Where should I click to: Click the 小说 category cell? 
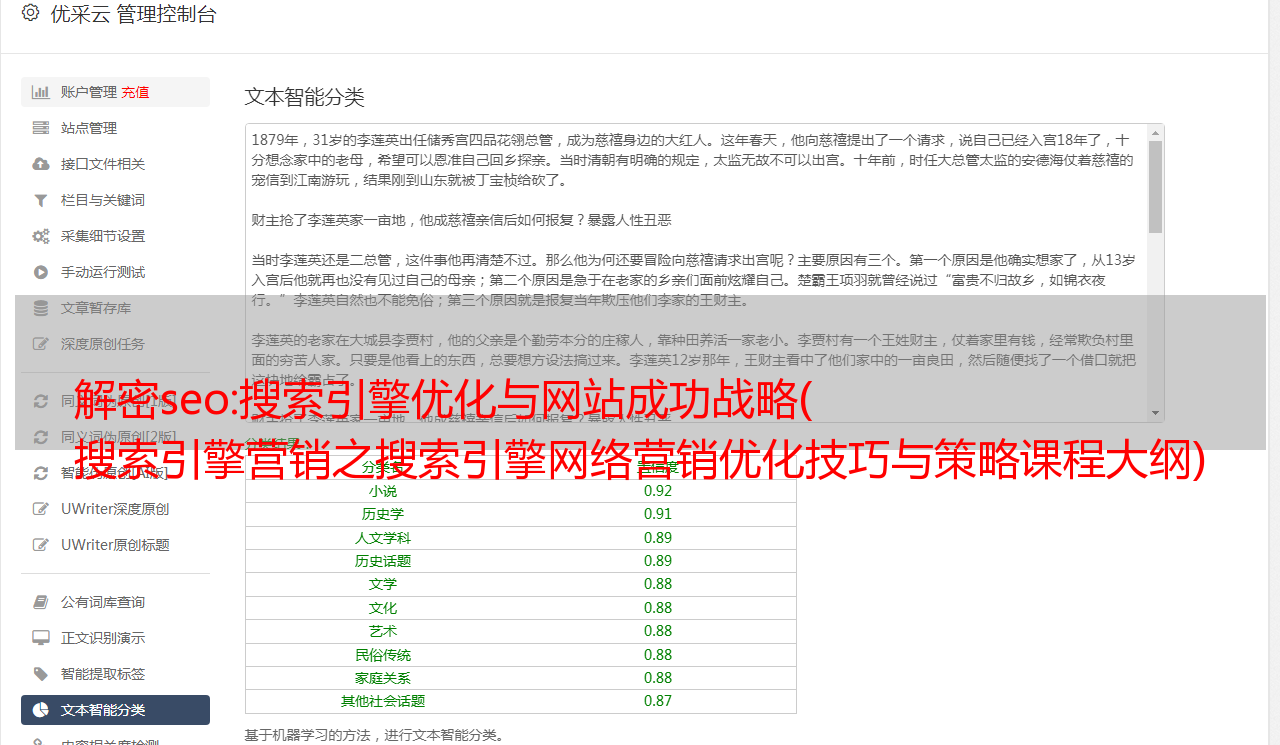(x=383, y=491)
